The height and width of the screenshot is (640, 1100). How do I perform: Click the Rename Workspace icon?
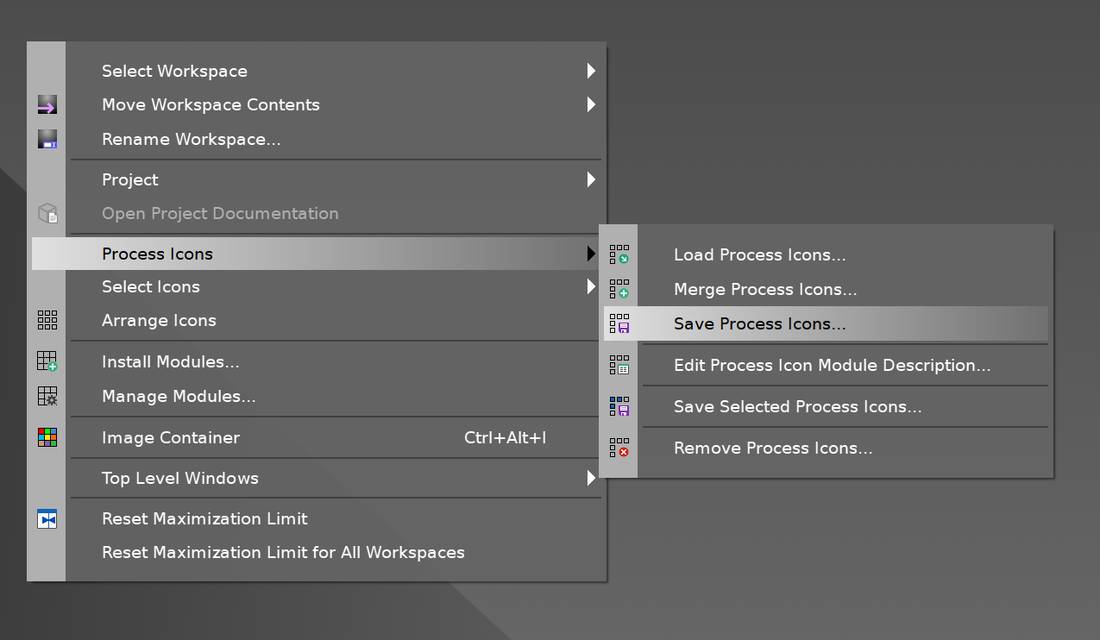pyautogui.click(x=47, y=139)
